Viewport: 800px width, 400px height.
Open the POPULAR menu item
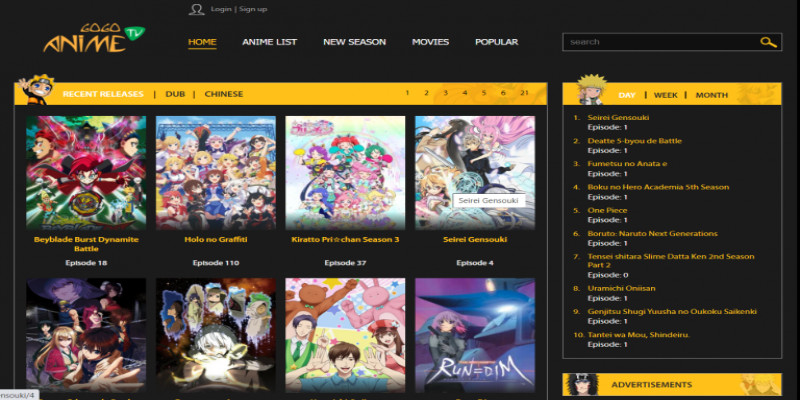[496, 42]
